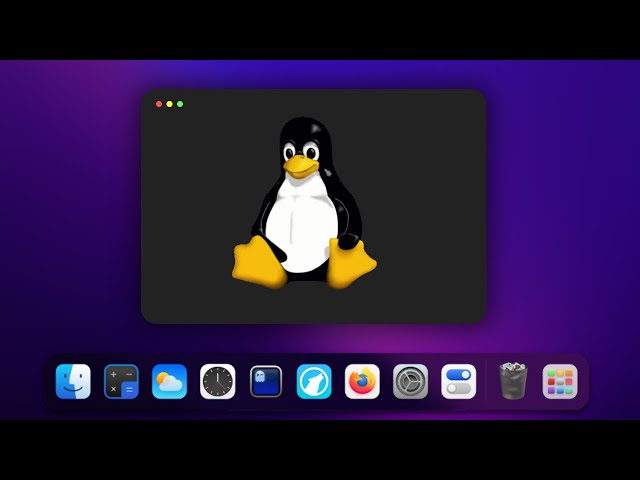
Task: Minimize the window using yellow button
Action: pos(169,104)
